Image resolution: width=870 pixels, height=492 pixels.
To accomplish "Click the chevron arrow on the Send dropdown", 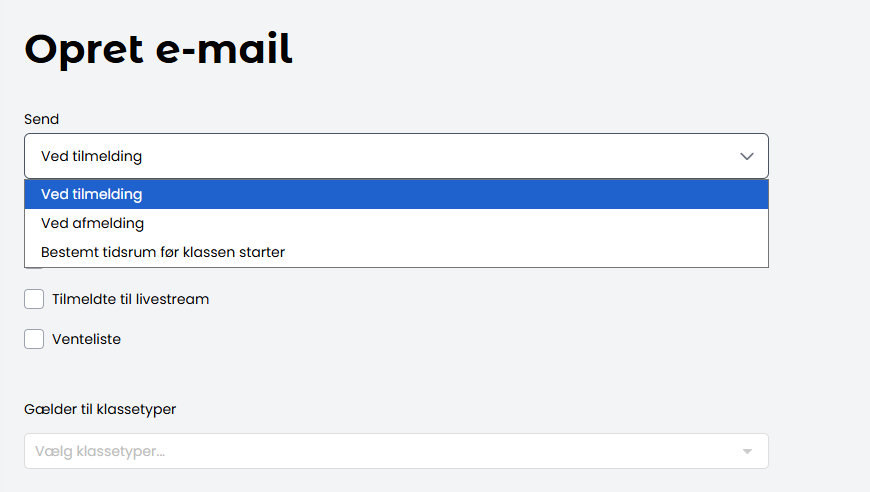I will click(x=747, y=156).
